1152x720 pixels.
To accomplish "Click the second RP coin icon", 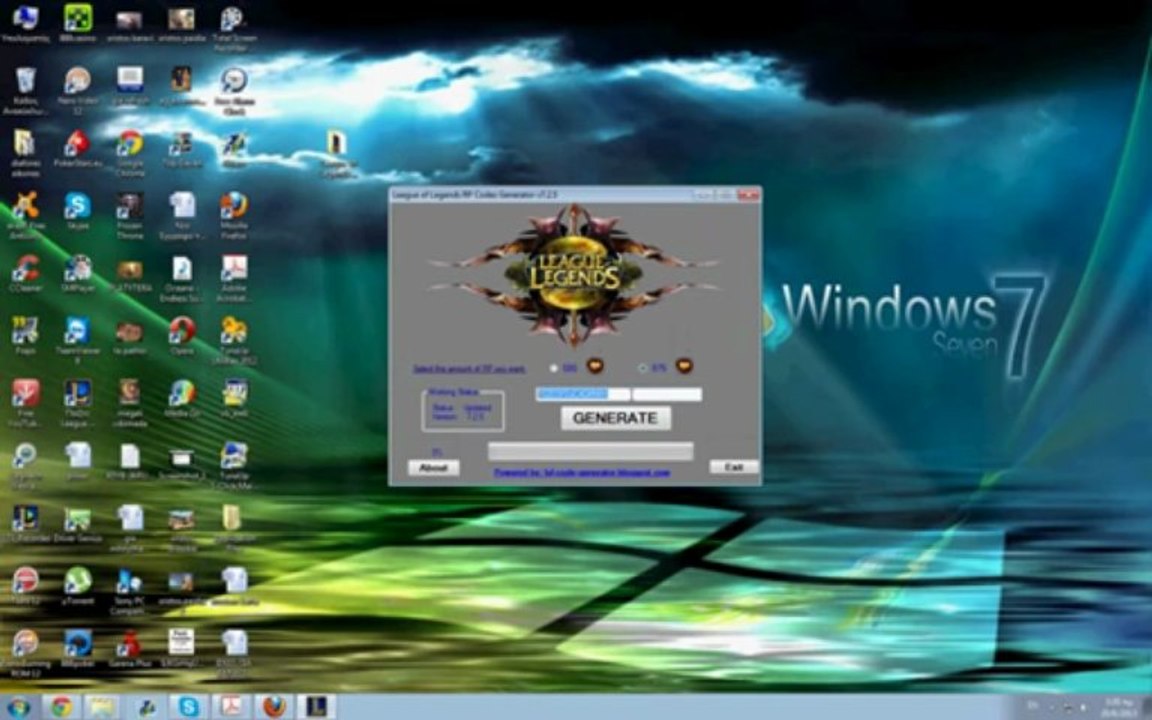I will 684,365.
